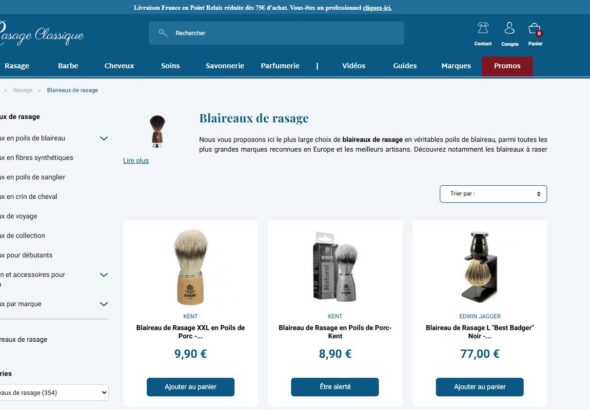Add the 9,90 € Kent brush to cart
590x410 pixels.
point(190,387)
